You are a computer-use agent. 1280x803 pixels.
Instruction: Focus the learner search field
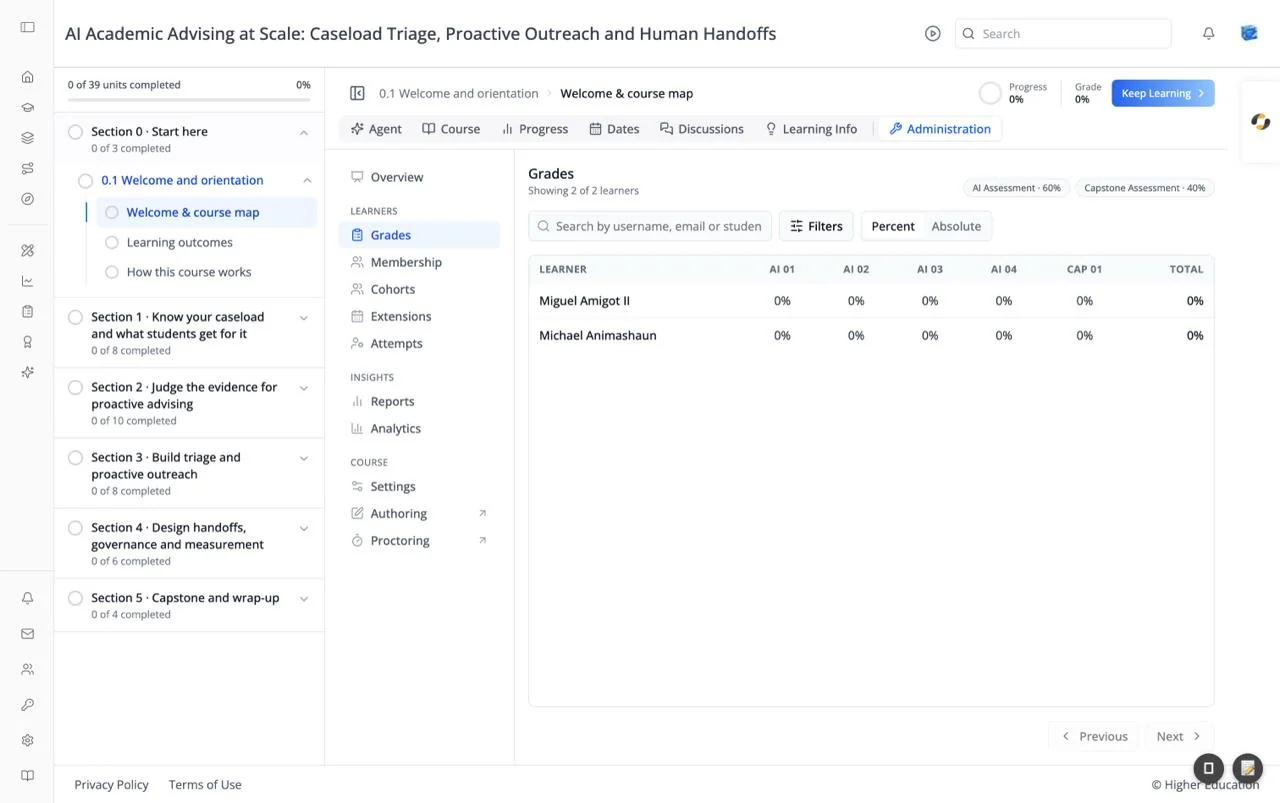650,226
